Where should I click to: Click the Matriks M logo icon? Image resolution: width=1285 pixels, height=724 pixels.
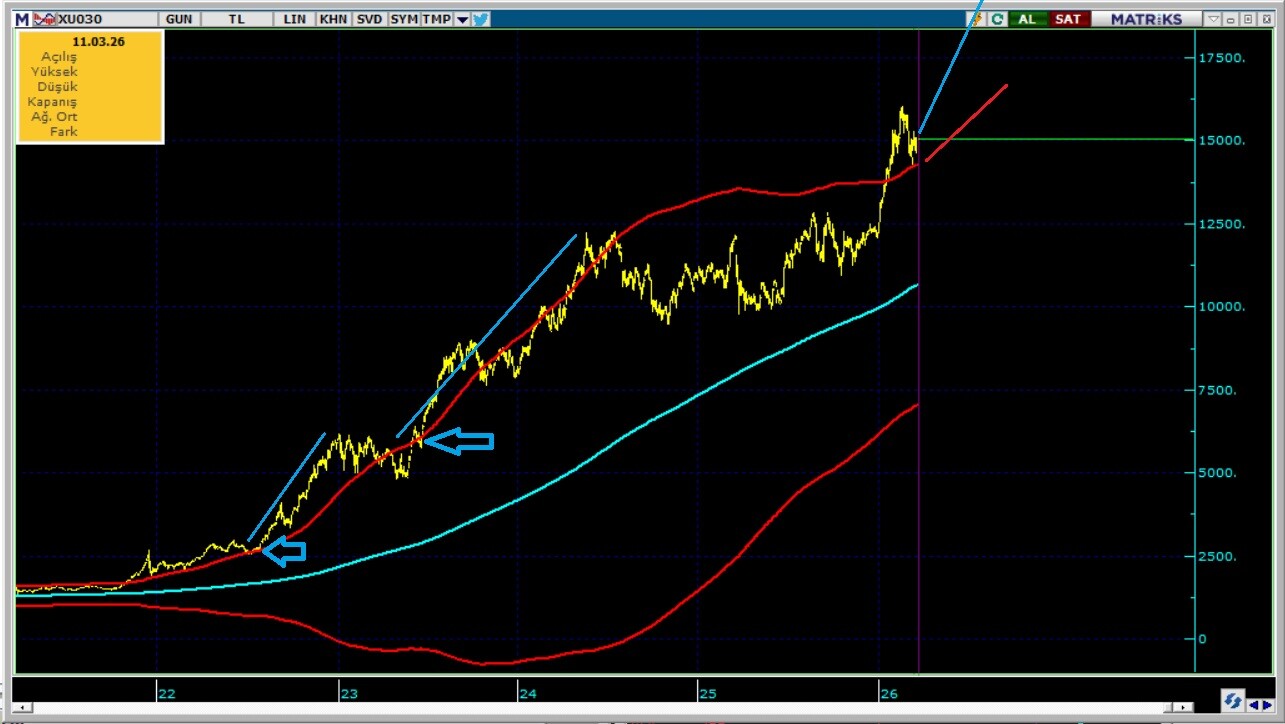pyautogui.click(x=22, y=19)
